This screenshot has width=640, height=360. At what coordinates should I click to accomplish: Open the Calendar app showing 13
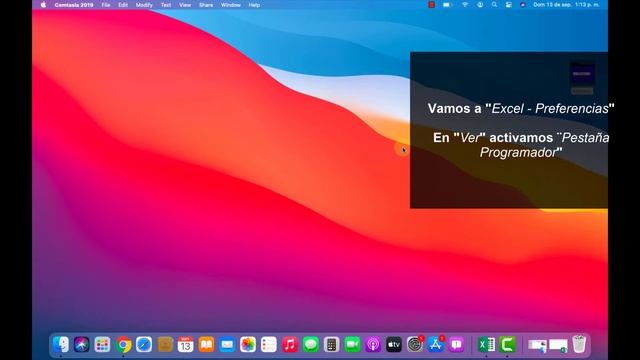point(186,345)
